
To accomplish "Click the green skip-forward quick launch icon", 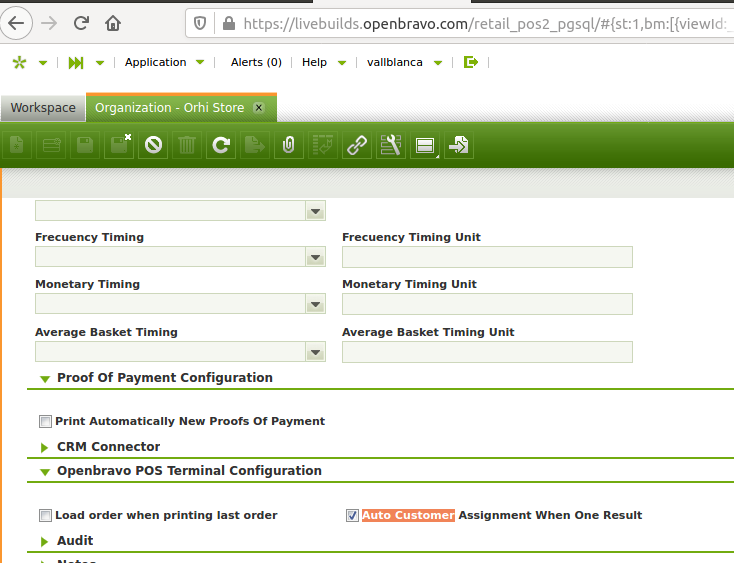I will pos(76,62).
